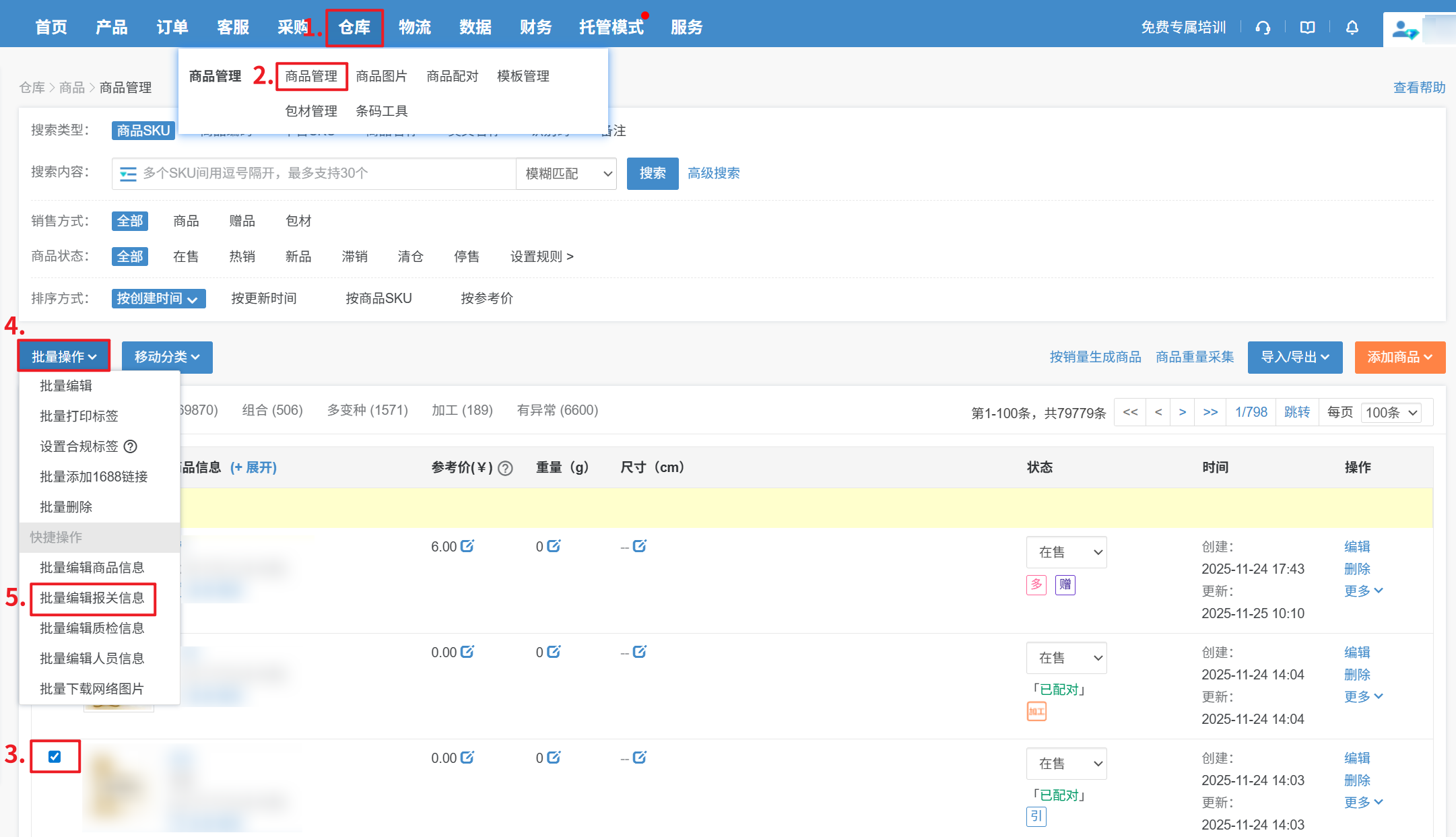The height and width of the screenshot is (837, 1456).
Task: Open the 高级搜索 link
Action: point(713,174)
